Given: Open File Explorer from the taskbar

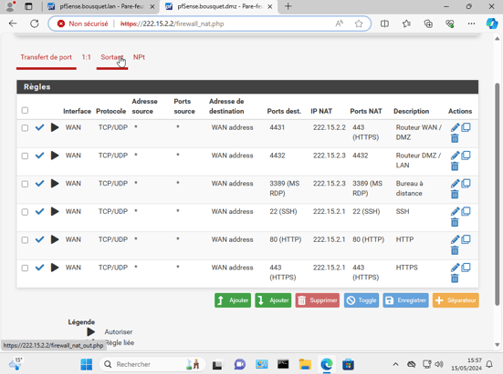Looking at the screenshot, I should pyautogui.click(x=305, y=364).
